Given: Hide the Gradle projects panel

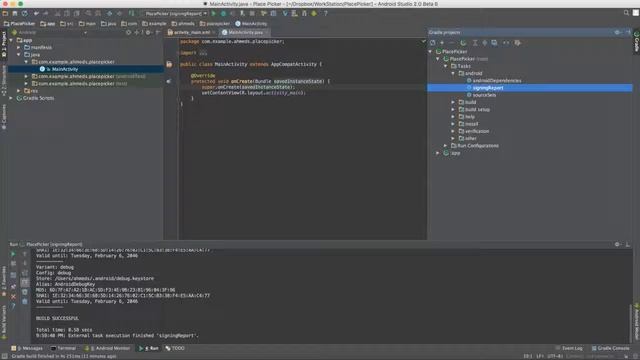Looking at the screenshot, I should (x=628, y=32).
